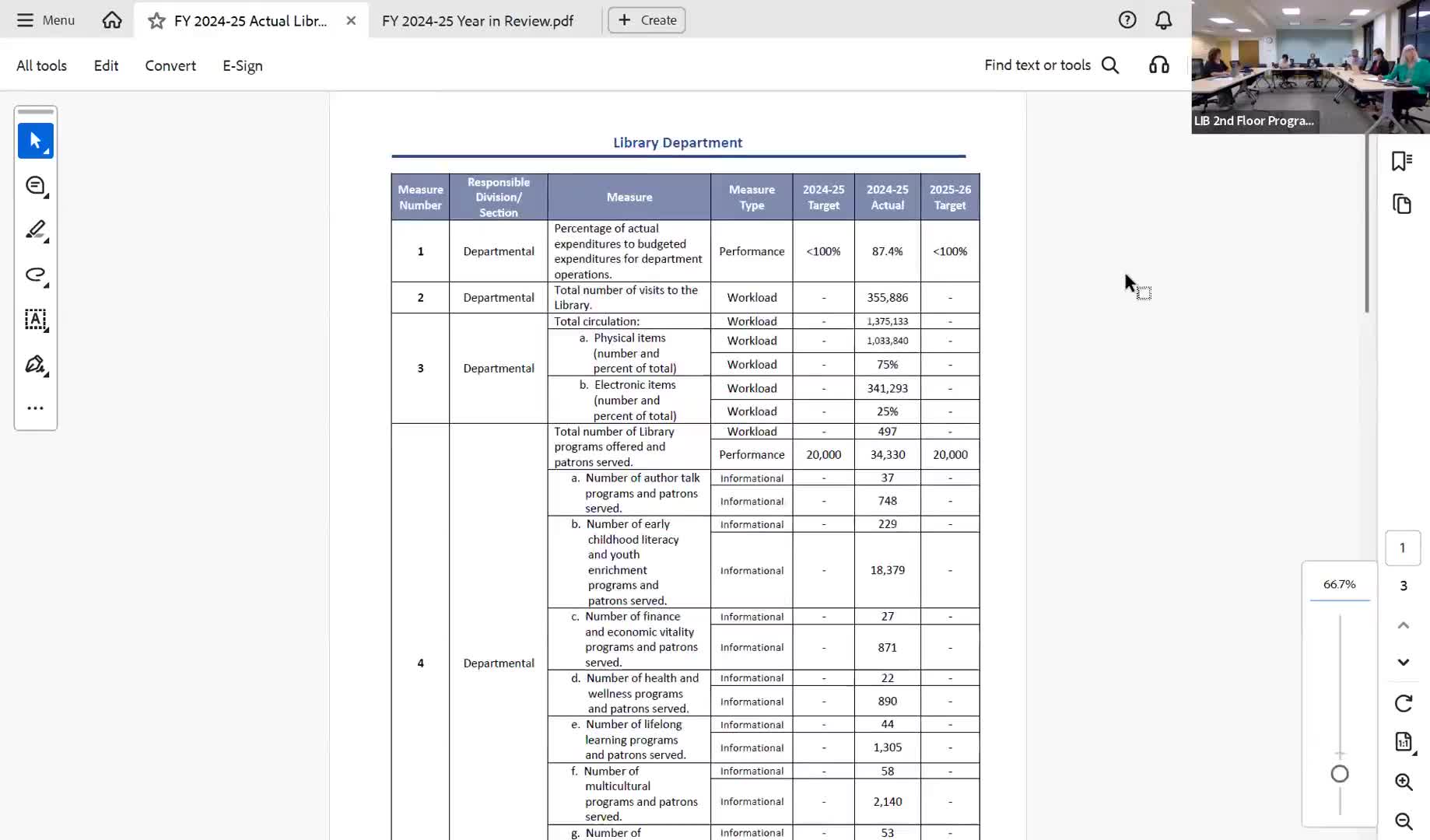Click the 66.7% zoom value field
This screenshot has width=1430, height=840.
(x=1340, y=585)
